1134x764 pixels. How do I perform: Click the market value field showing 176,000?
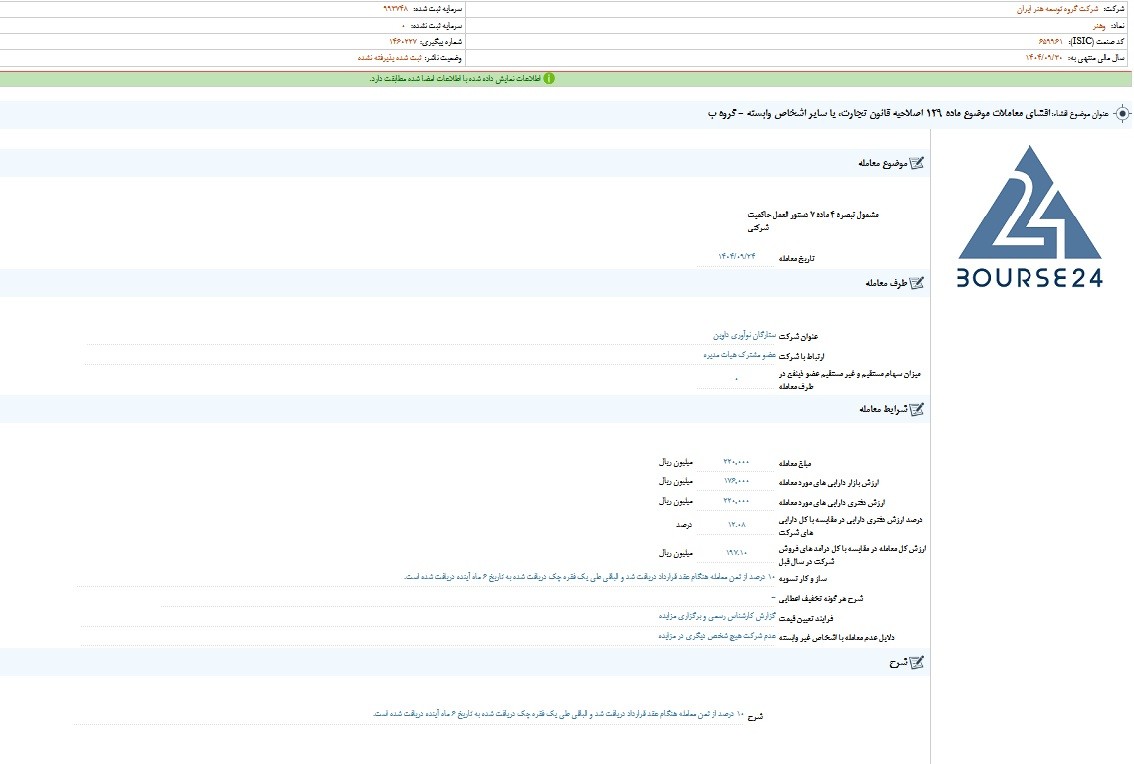736,482
